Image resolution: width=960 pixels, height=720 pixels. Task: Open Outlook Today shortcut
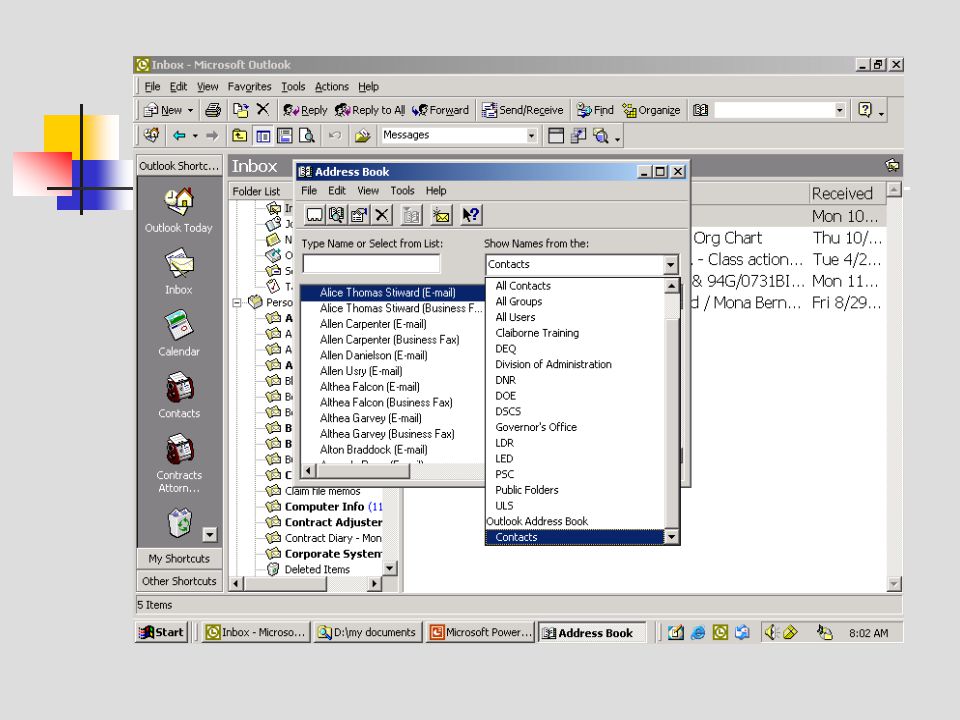(179, 210)
